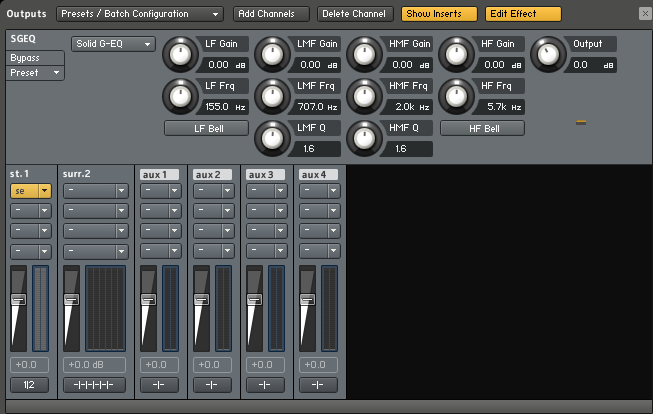This screenshot has height=414, width=653.
Task: Click surr.2 channel routing button
Action: (94, 385)
